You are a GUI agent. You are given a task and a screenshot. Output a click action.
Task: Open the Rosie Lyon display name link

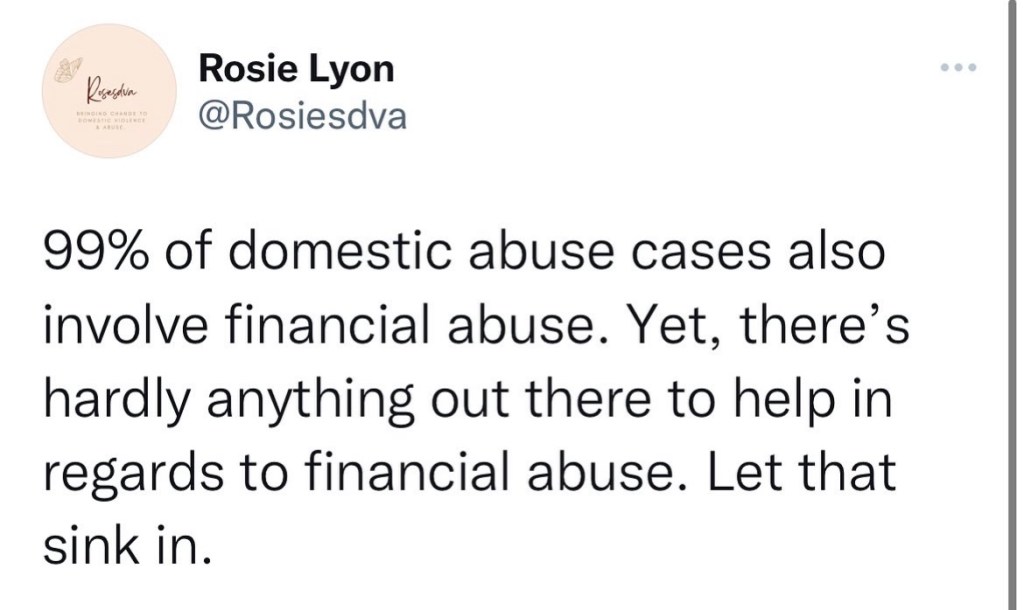296,69
